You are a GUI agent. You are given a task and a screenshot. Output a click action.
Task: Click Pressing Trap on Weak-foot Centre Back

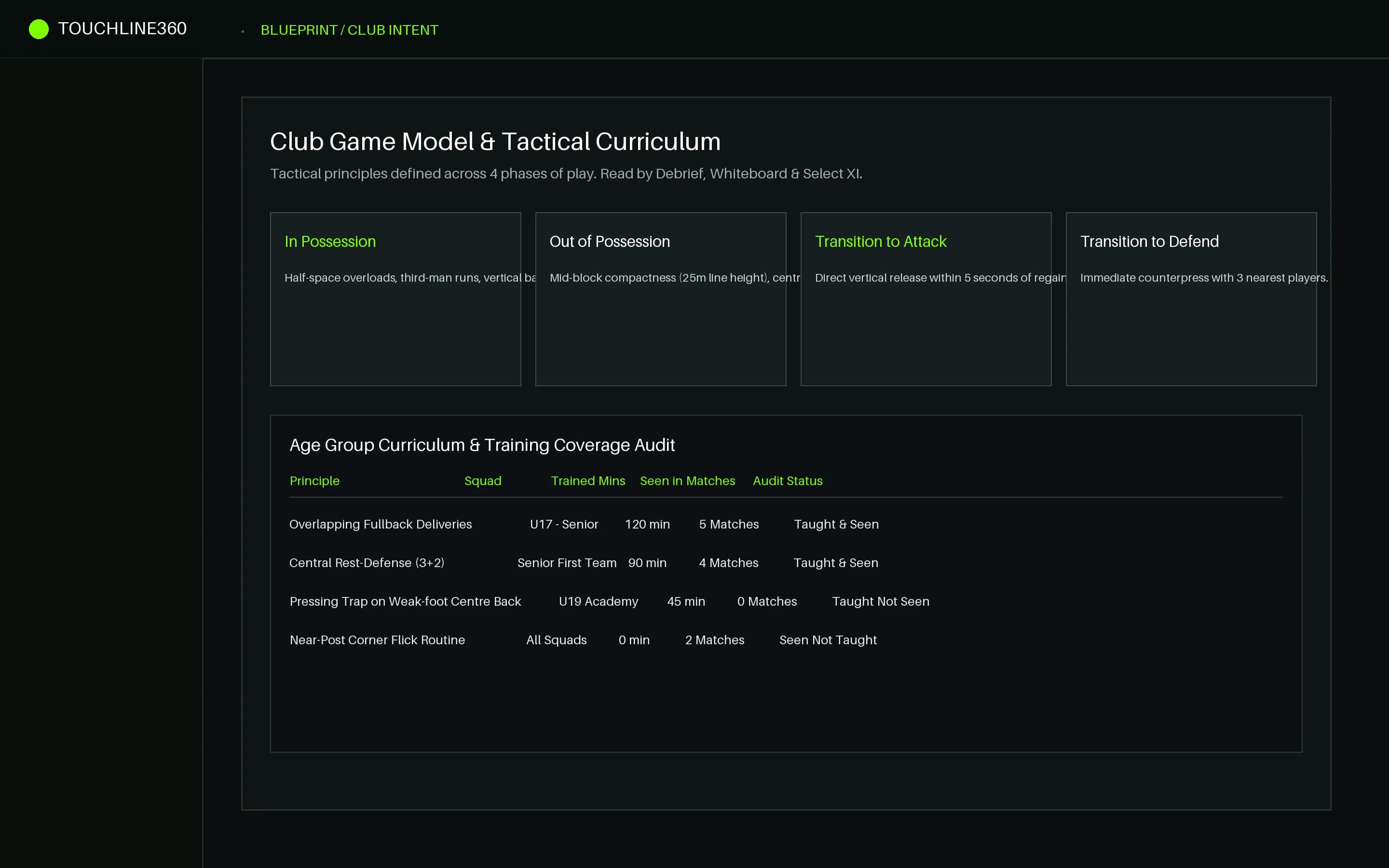coord(405,601)
